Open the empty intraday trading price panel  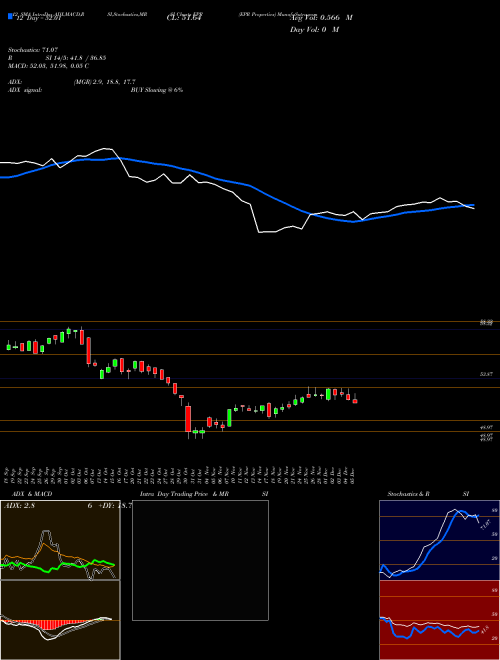coord(200,560)
